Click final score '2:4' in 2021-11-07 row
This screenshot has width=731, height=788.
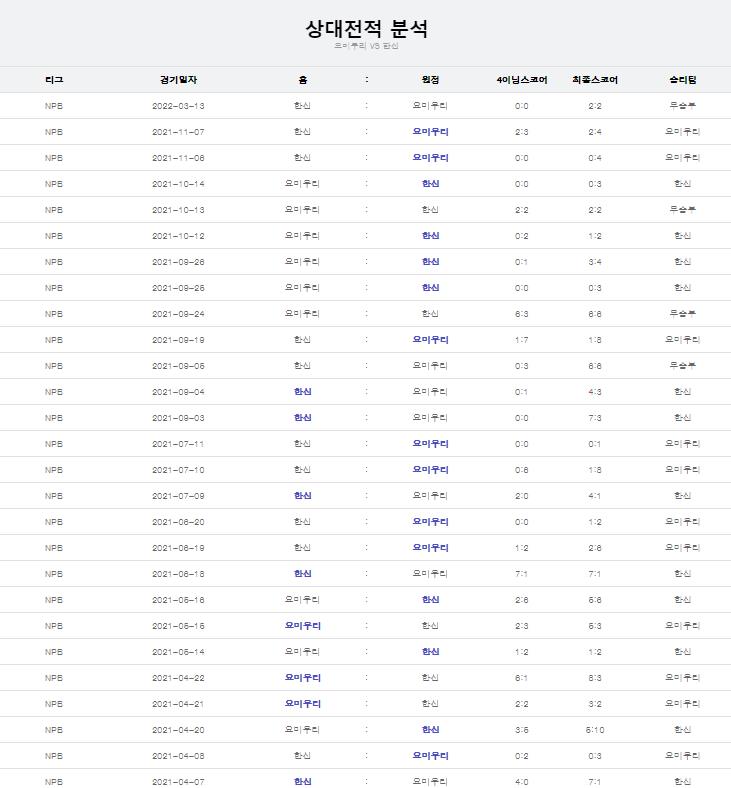595,132
